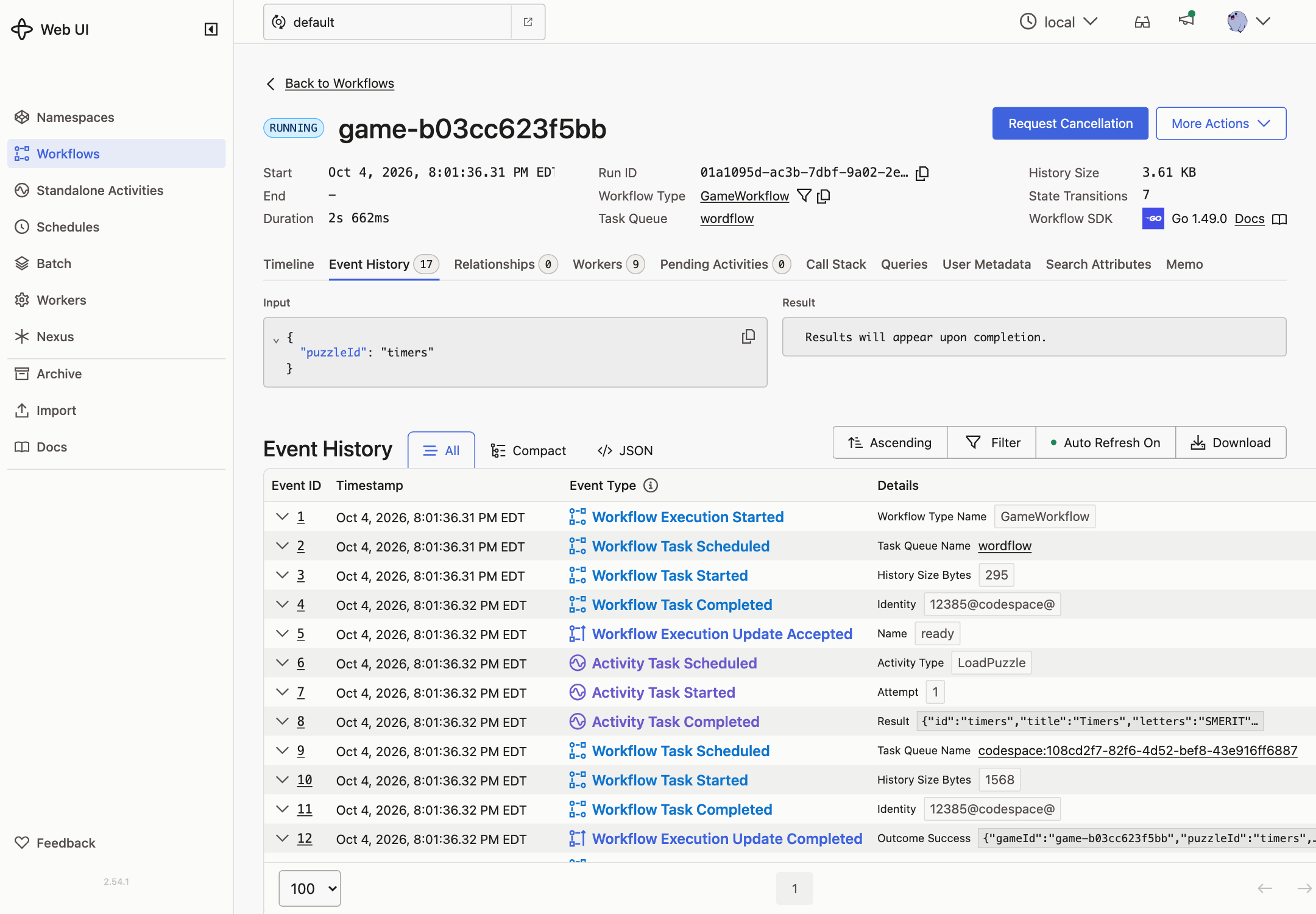Open Nexus page
Image resolution: width=1316 pixels, height=914 pixels.
click(x=116, y=336)
